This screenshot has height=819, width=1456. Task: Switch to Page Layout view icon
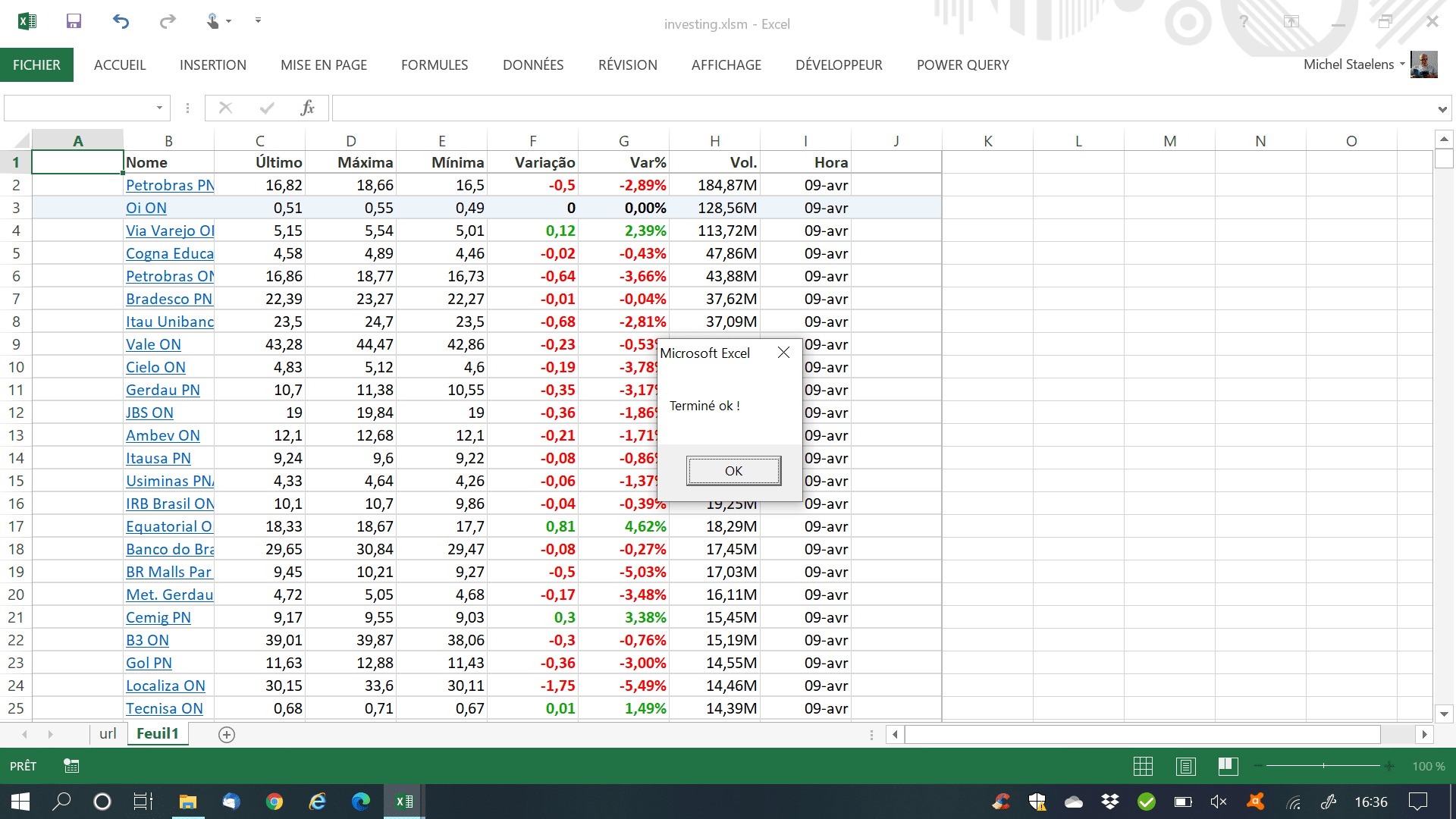[x=1185, y=767]
